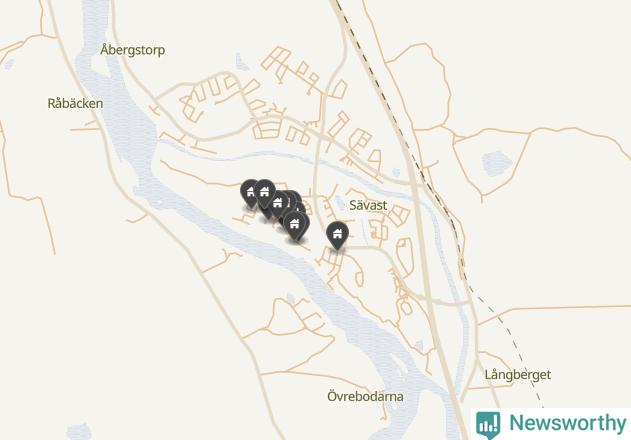Click the isolated house marker south of Sävast label
This screenshot has height=440, width=631.
(337, 235)
